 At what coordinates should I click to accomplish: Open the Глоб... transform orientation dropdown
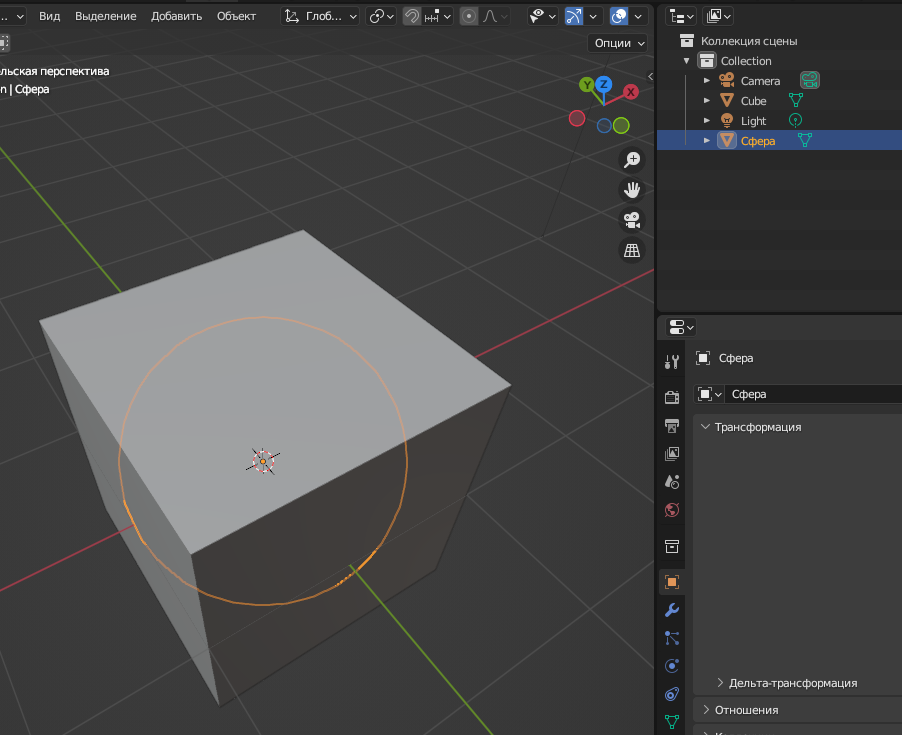click(x=320, y=16)
